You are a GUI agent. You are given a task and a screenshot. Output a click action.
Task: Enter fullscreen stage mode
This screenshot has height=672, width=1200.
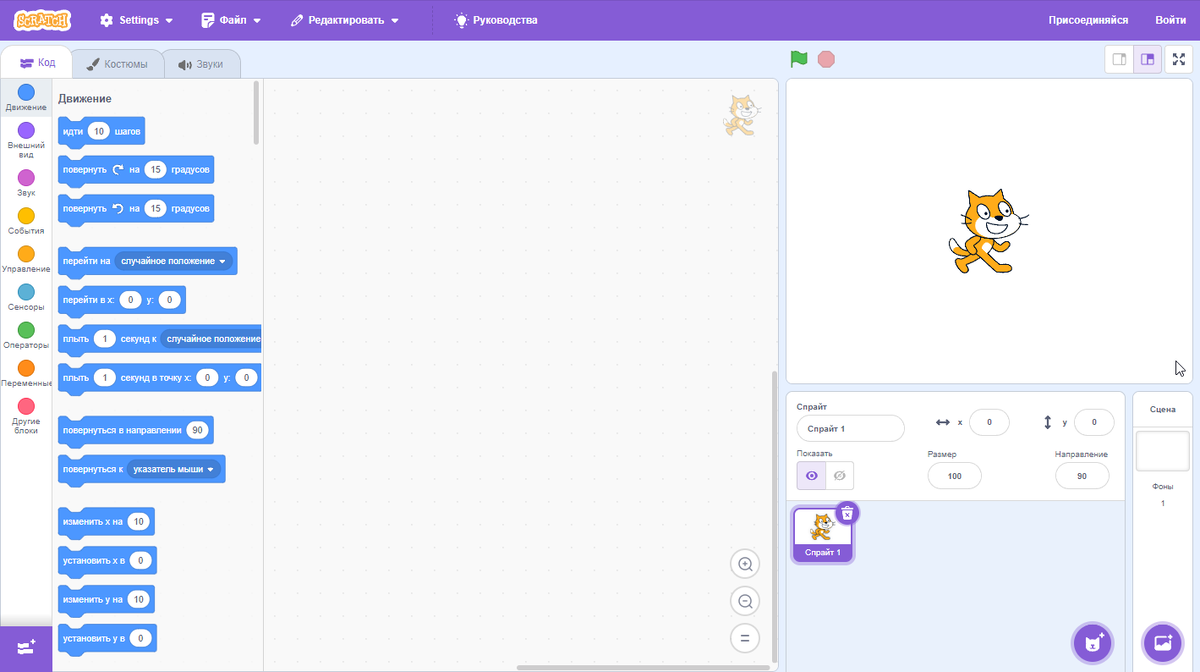tap(1179, 59)
